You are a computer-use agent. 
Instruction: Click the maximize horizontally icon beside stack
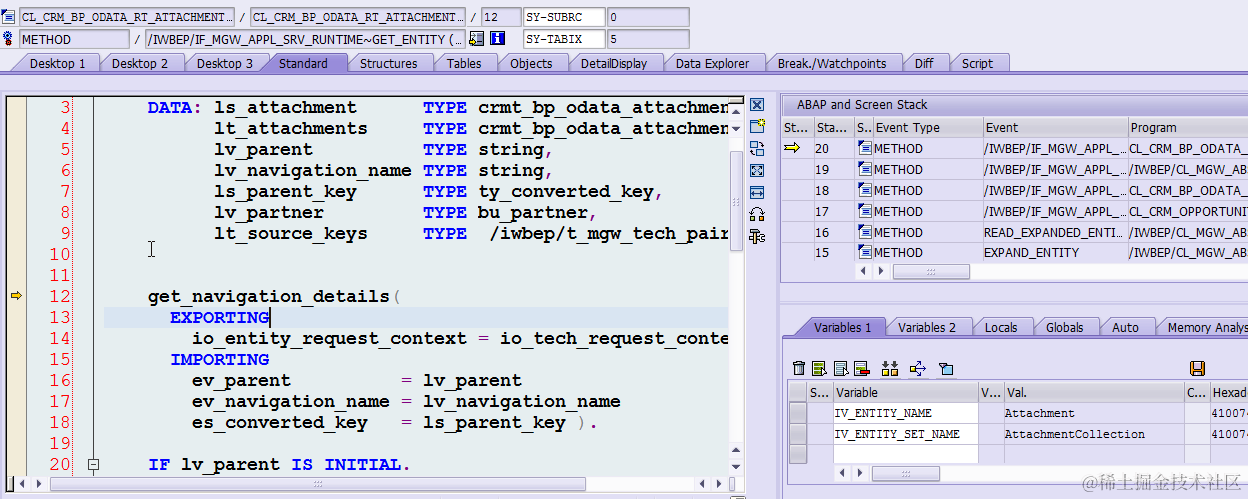pyautogui.click(x=757, y=192)
